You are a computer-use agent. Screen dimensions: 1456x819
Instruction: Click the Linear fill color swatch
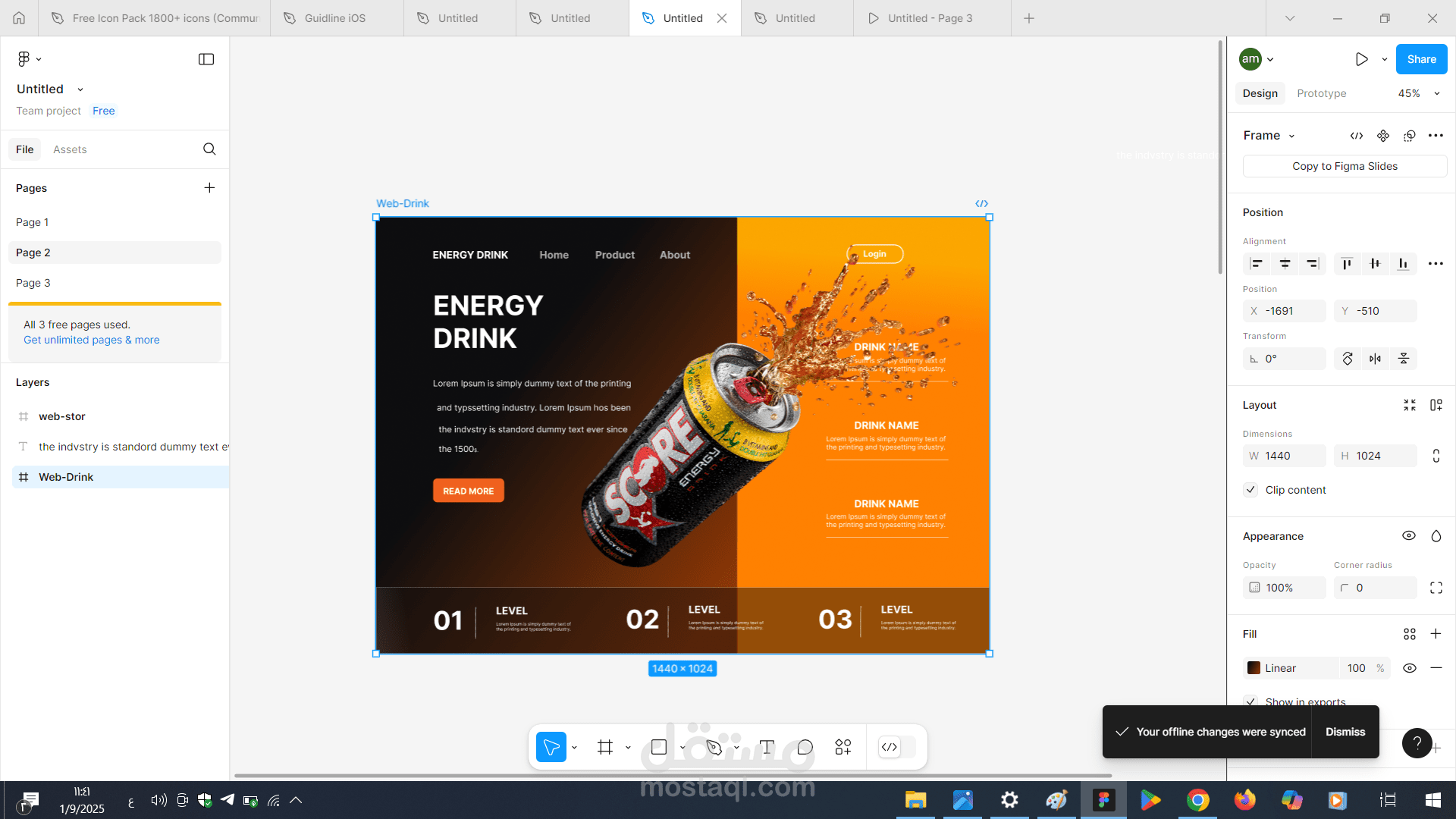point(1254,668)
